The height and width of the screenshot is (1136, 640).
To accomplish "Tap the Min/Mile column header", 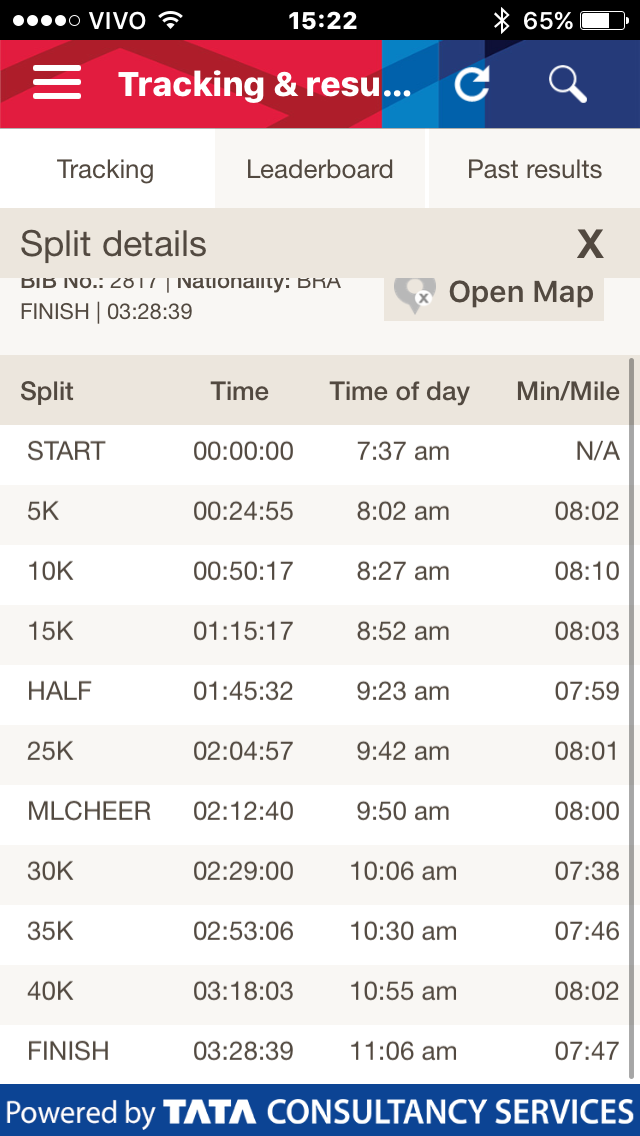I will click(567, 391).
